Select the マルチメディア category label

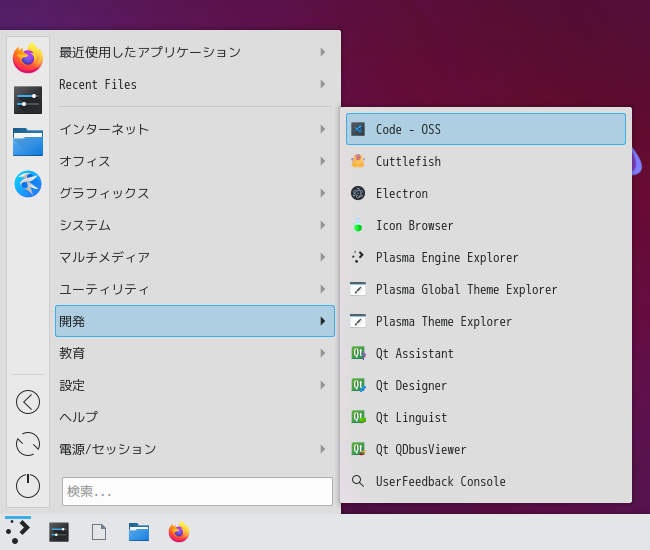pos(104,257)
